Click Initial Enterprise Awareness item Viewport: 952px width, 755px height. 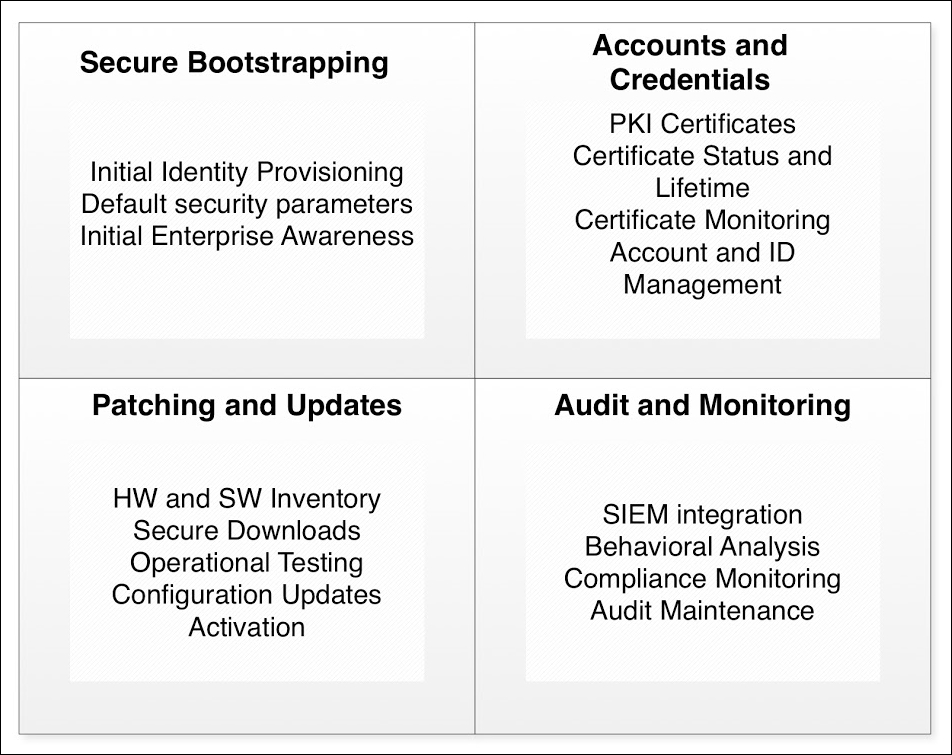[x=246, y=236]
